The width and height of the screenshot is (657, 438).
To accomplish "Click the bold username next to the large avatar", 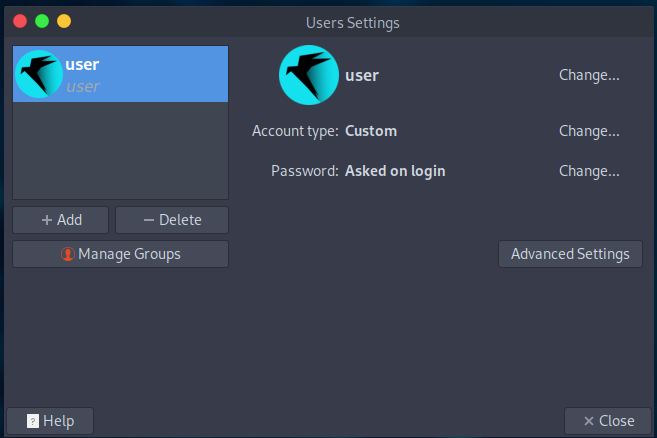I will click(362, 75).
